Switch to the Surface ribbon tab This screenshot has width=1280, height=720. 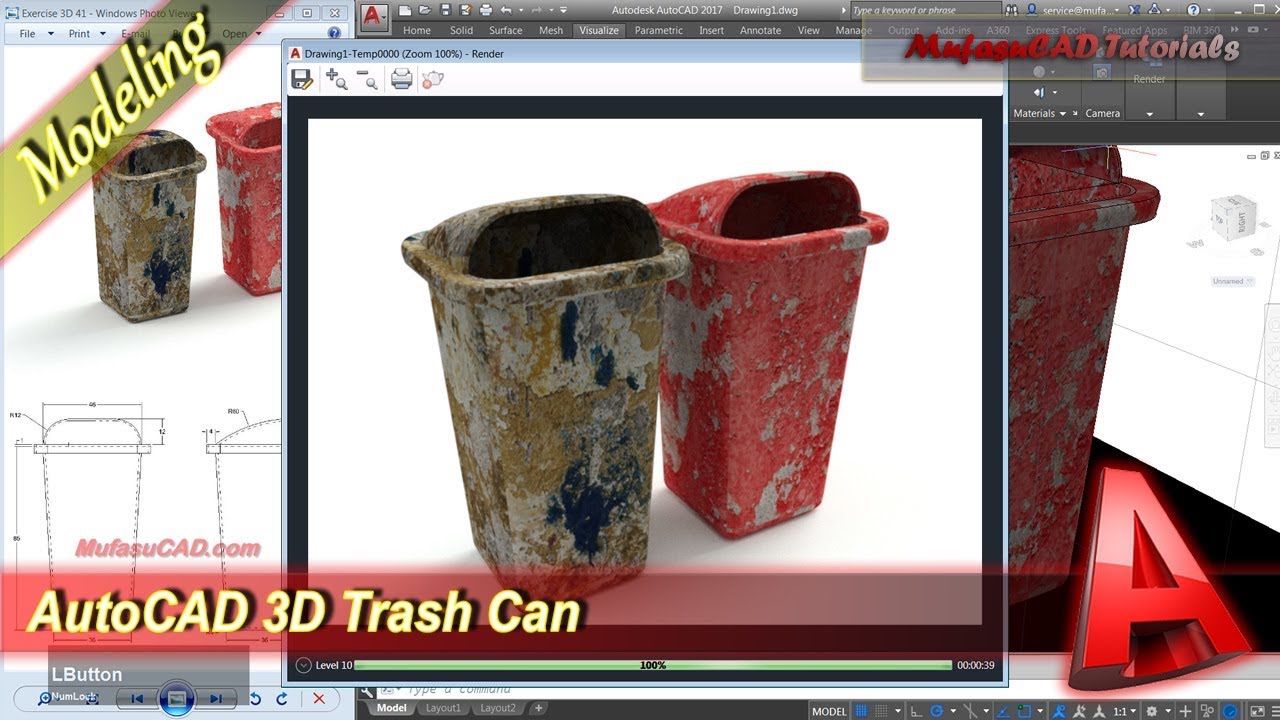[505, 30]
